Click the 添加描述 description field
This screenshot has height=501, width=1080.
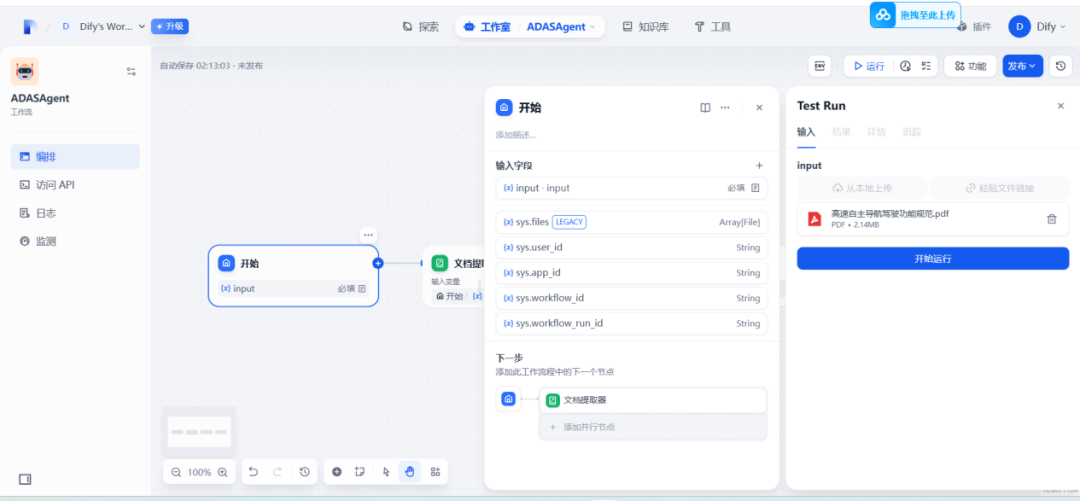516,135
